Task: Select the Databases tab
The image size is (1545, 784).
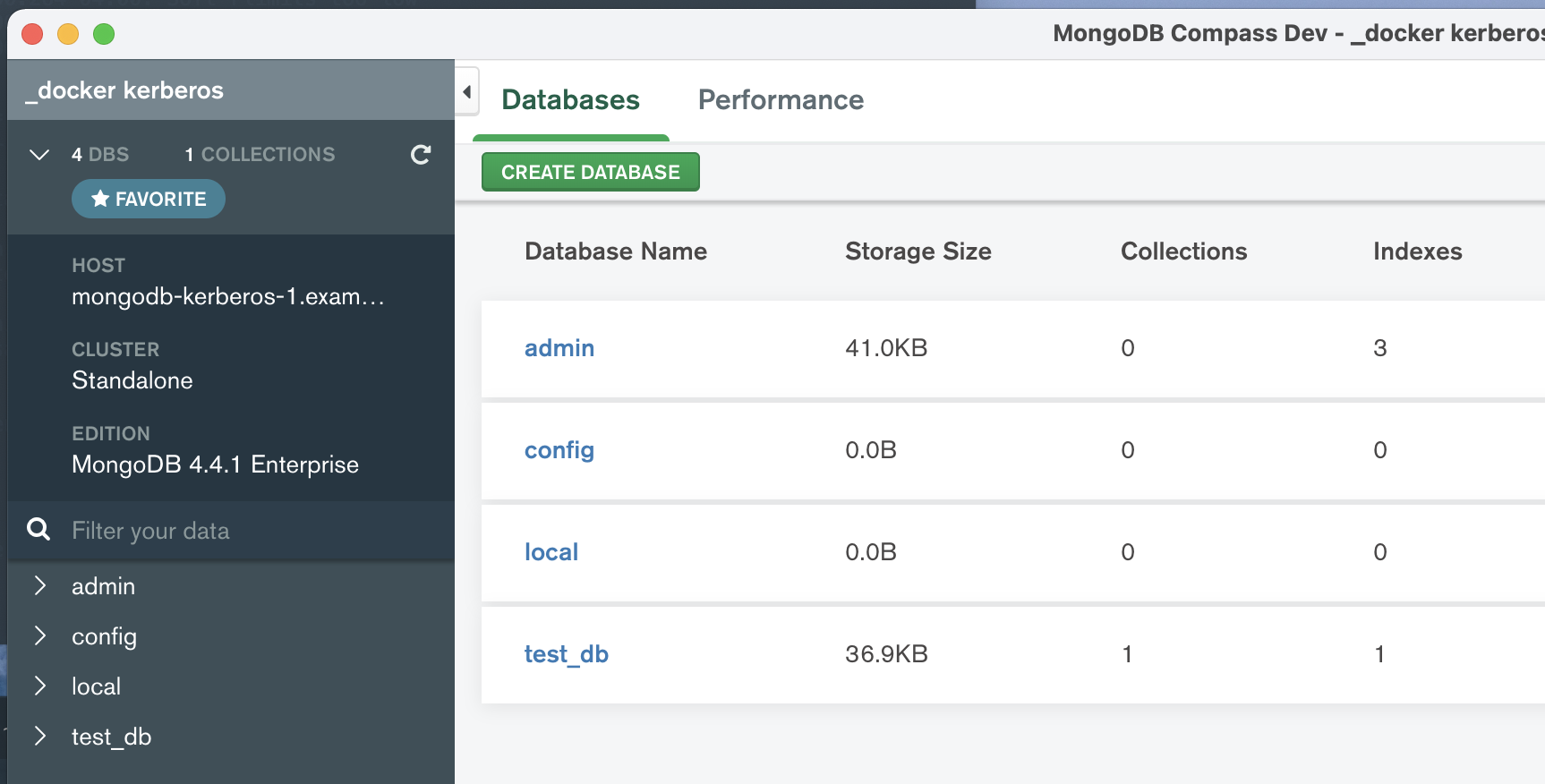Action: (x=570, y=100)
